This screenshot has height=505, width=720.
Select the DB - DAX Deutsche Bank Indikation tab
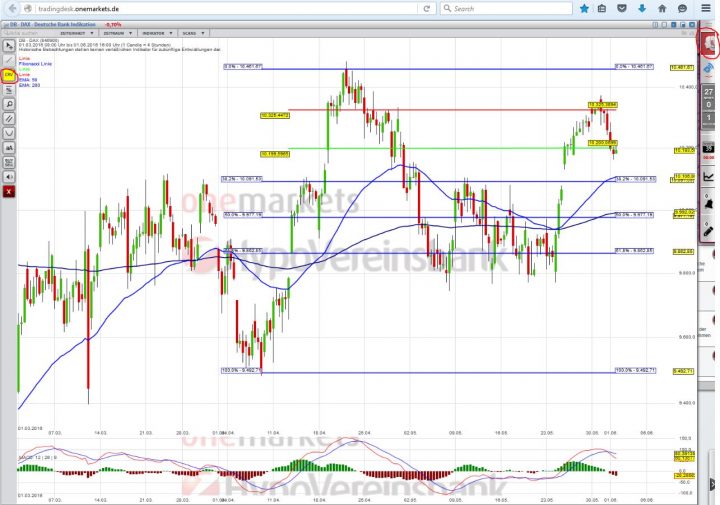52,24
